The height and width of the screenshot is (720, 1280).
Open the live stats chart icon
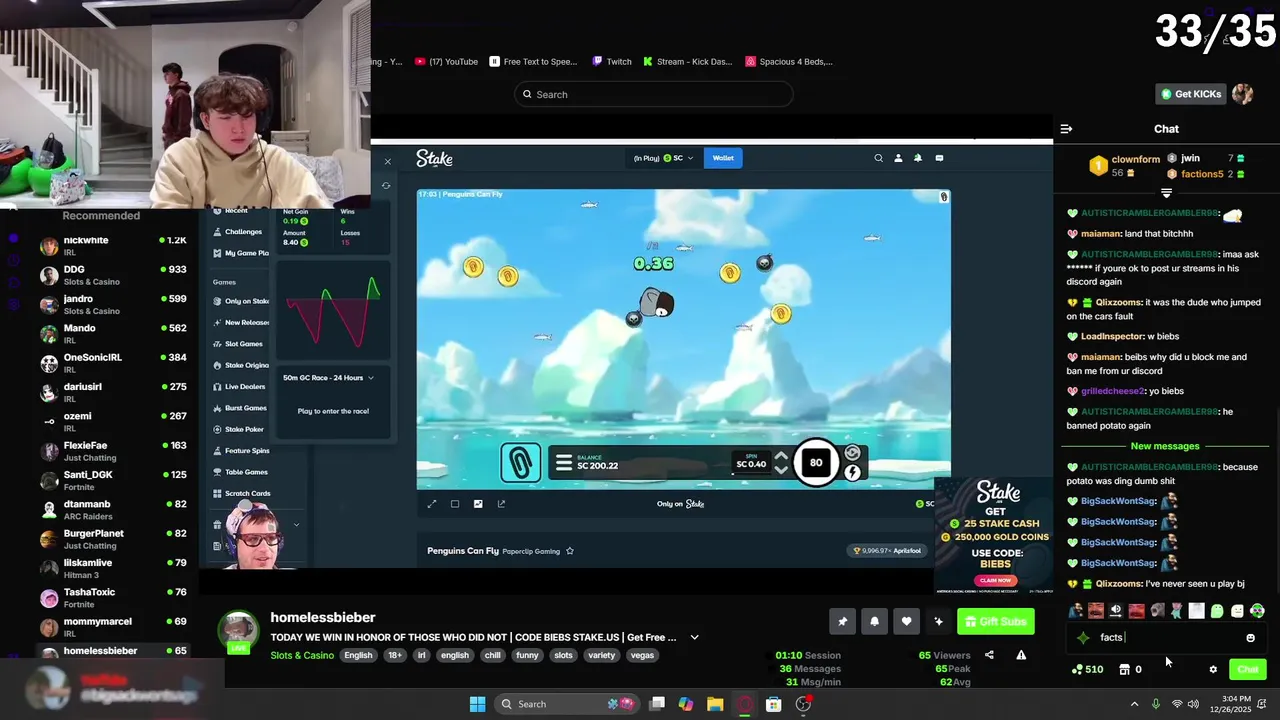(478, 504)
